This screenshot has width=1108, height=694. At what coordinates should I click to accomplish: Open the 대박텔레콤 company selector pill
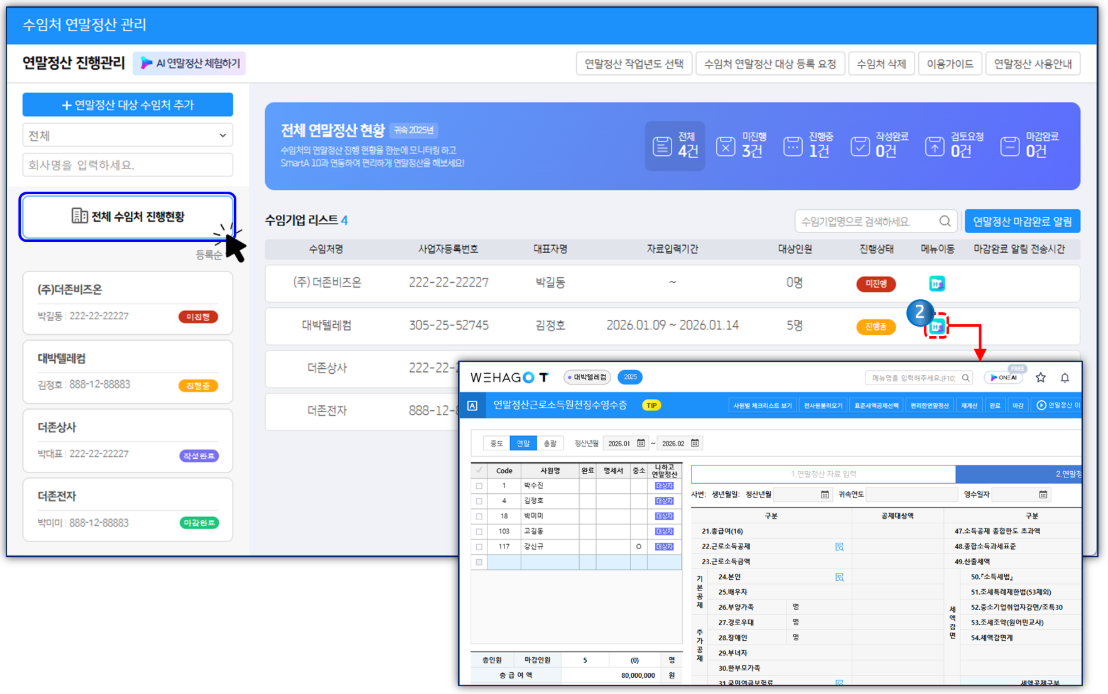coord(588,377)
